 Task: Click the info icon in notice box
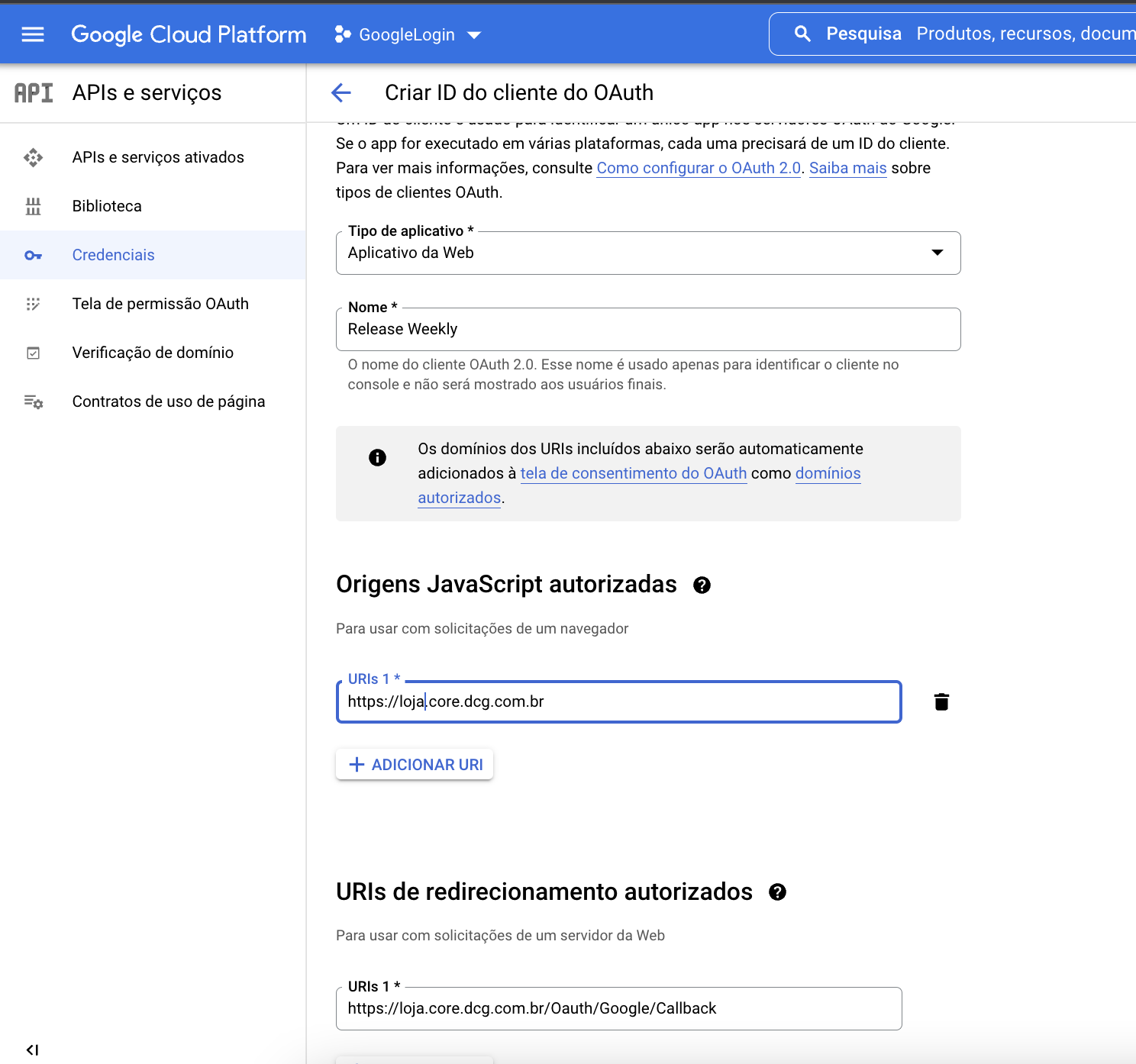coord(377,457)
